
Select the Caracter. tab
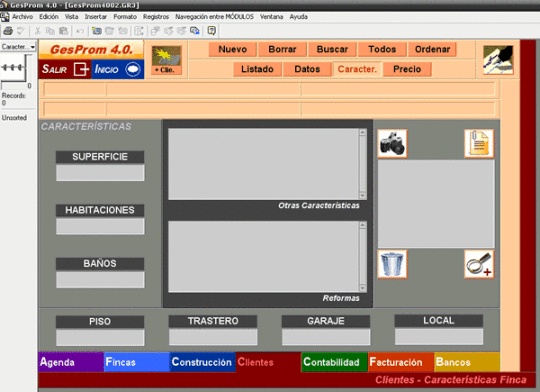[357, 69]
